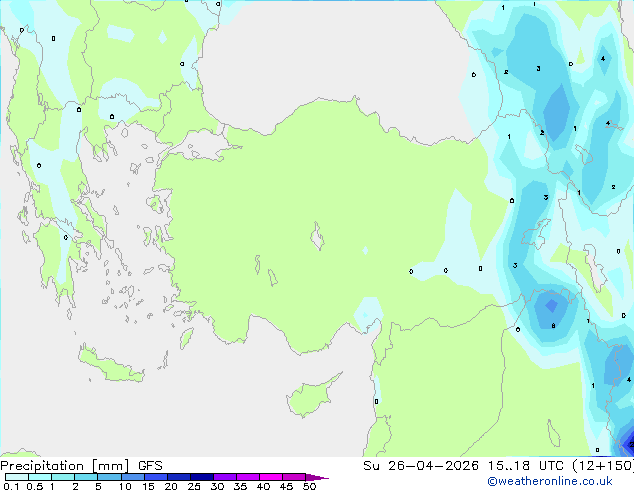The height and width of the screenshot is (490, 634).
Task: Click the '45' legend value
Action: pos(286,486)
